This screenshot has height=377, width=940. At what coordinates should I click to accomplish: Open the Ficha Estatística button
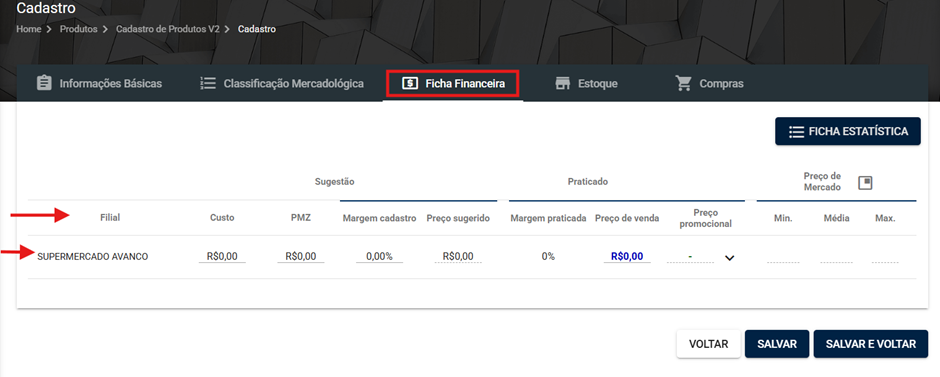848,131
